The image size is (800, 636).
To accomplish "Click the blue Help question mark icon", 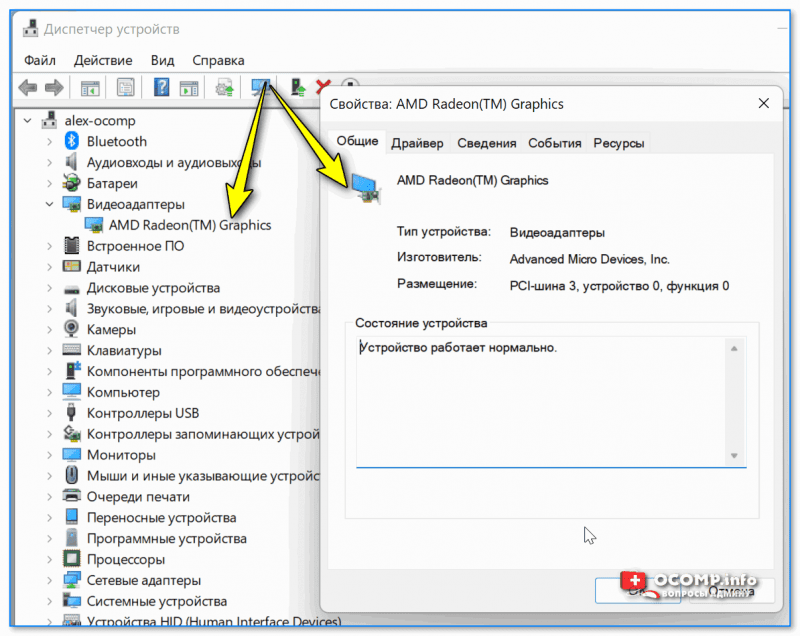I will click(161, 87).
